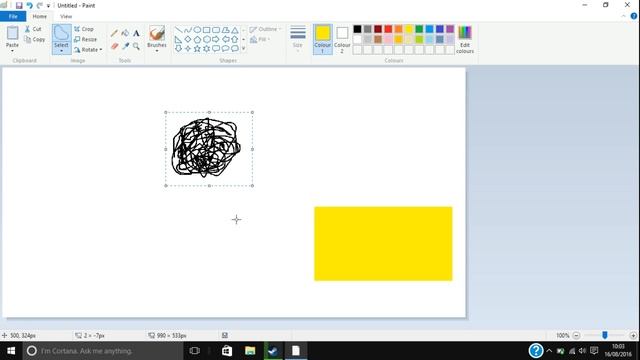The width and height of the screenshot is (640, 360).
Task: Click the Redo arrow icon
Action: coord(40,6)
